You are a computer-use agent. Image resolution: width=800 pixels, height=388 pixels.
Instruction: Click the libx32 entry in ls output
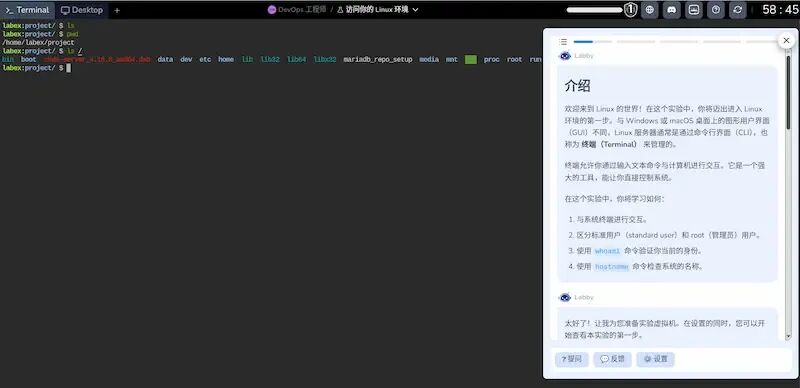click(325, 60)
